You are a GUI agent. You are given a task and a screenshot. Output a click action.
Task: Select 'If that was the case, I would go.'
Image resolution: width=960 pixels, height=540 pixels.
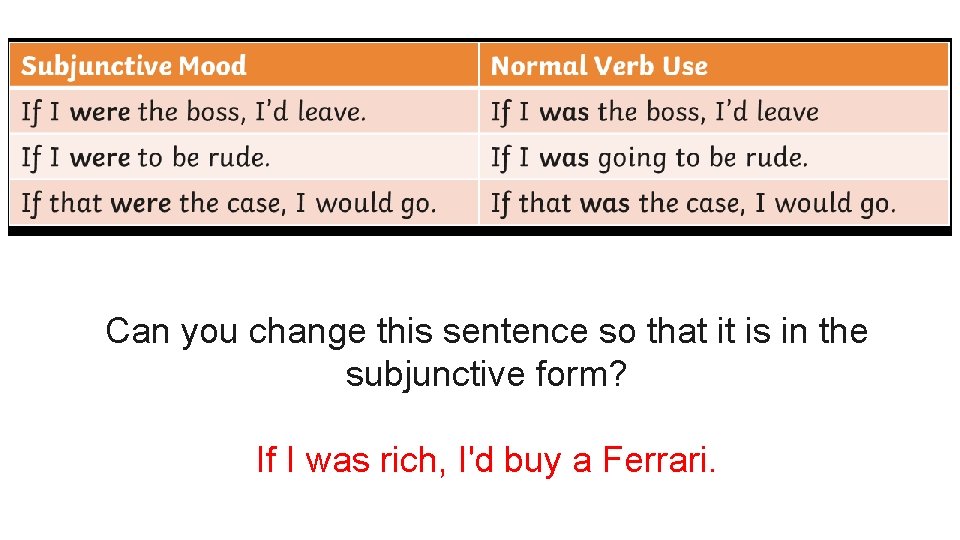714,203
